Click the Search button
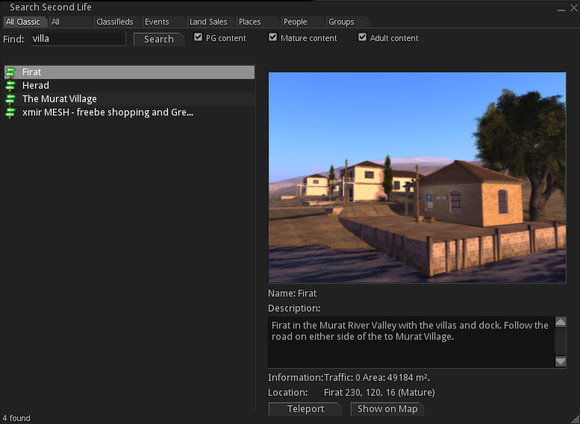The image size is (580, 424). tap(159, 39)
